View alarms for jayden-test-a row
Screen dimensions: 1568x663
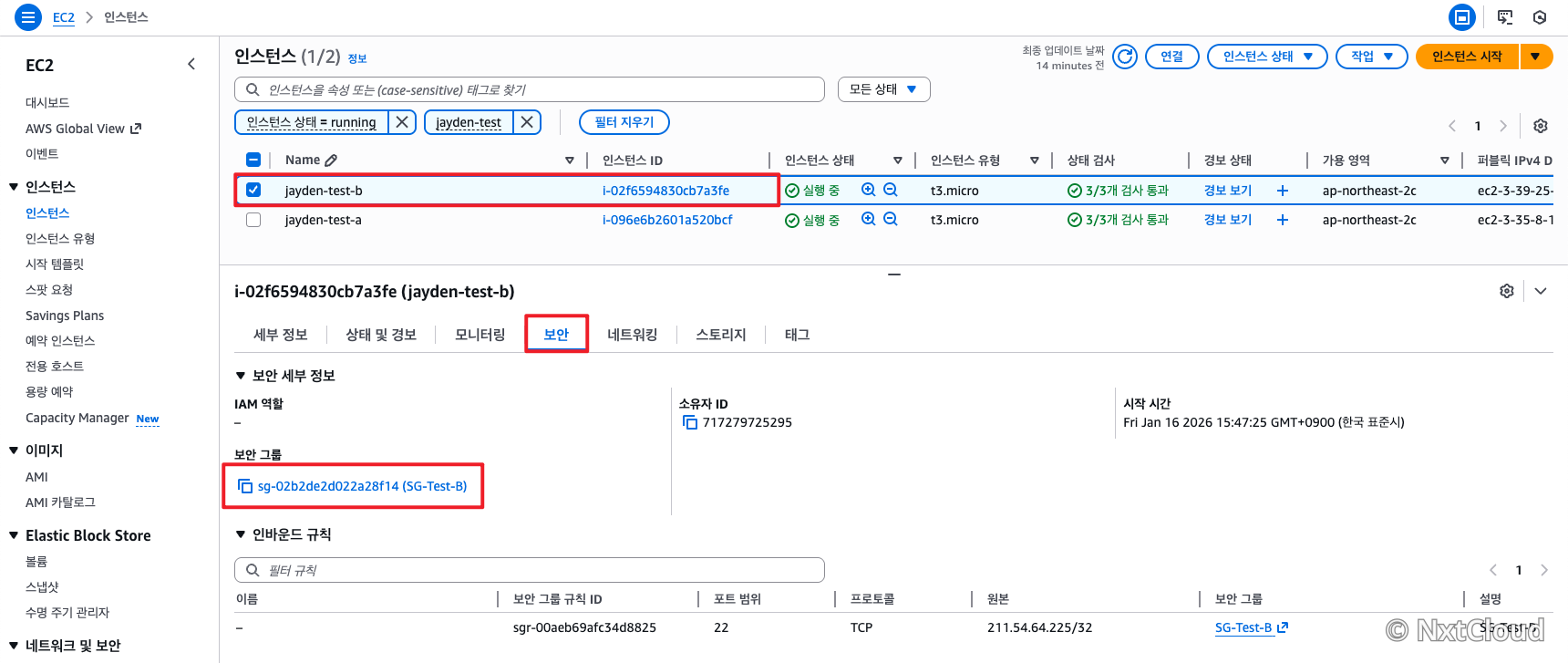tap(1228, 220)
